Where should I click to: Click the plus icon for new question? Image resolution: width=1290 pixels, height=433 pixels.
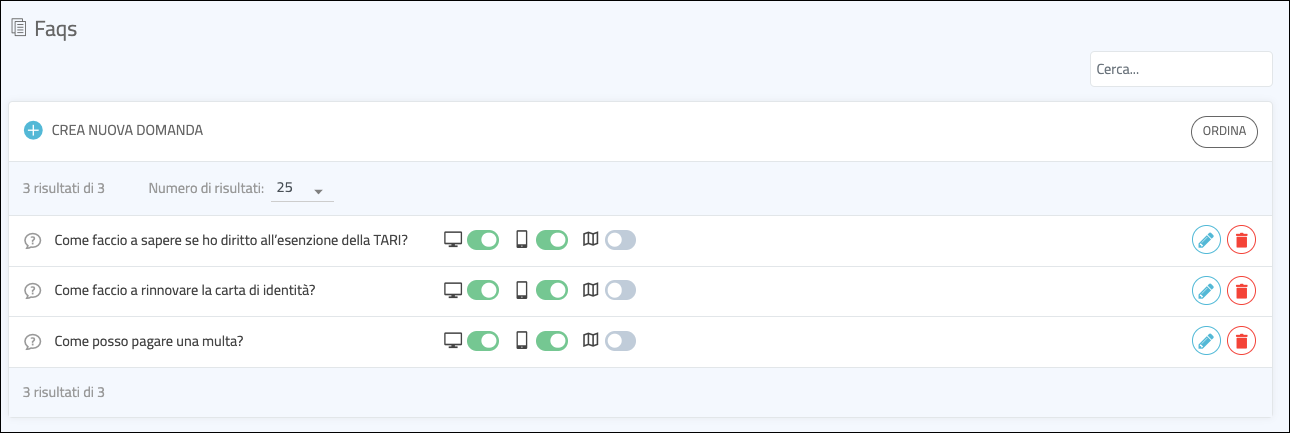click(x=33, y=130)
